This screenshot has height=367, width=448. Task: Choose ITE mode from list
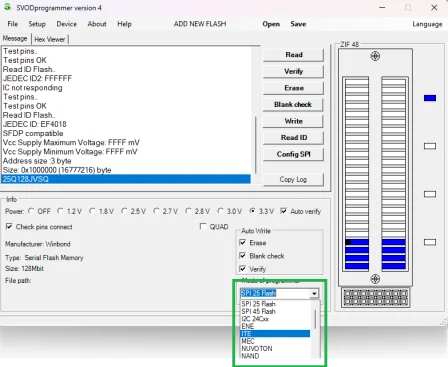point(275,334)
